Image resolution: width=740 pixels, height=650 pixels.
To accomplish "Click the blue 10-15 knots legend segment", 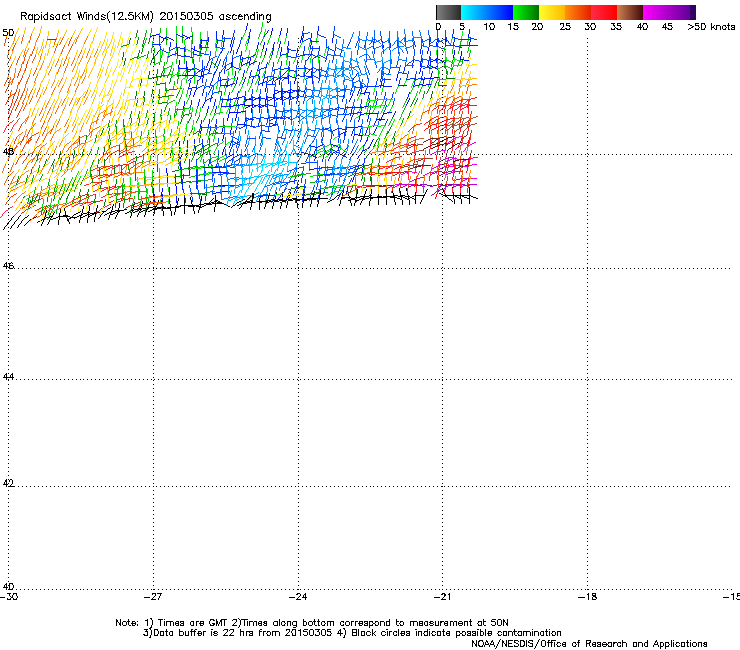I will tap(500, 12).
